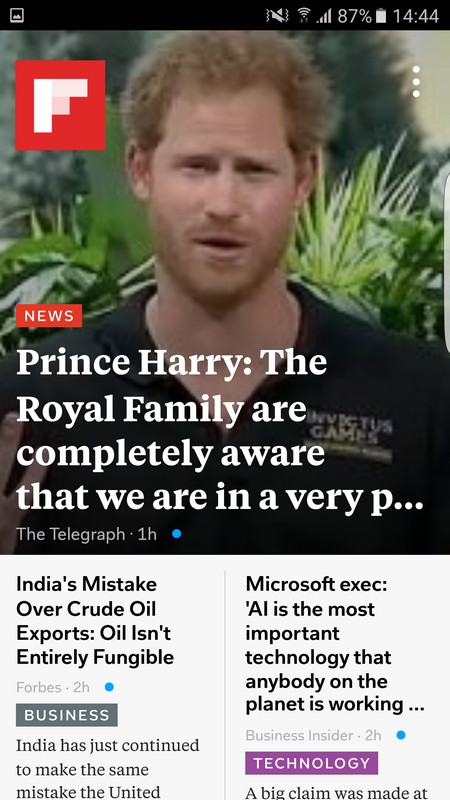
Task: Tap the image notification icon in status bar
Action: point(17,15)
